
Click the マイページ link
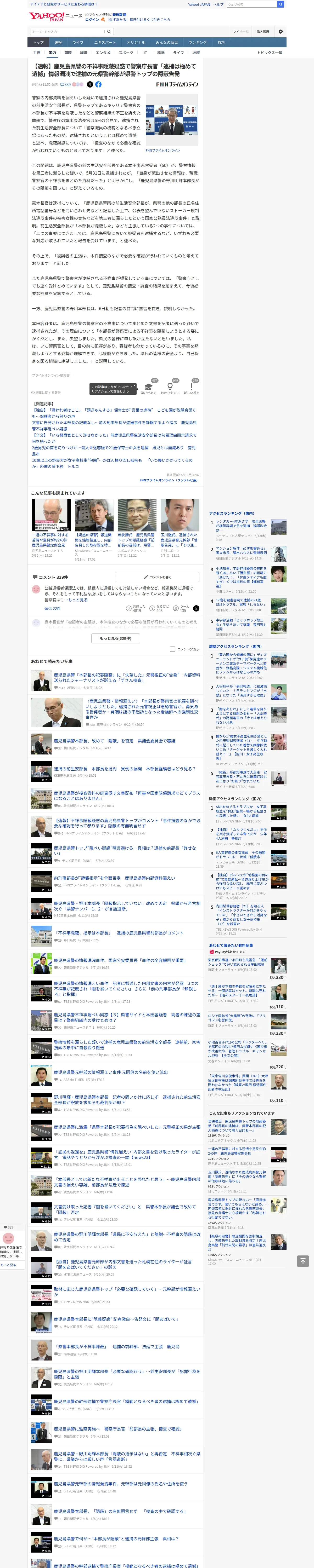240,32
